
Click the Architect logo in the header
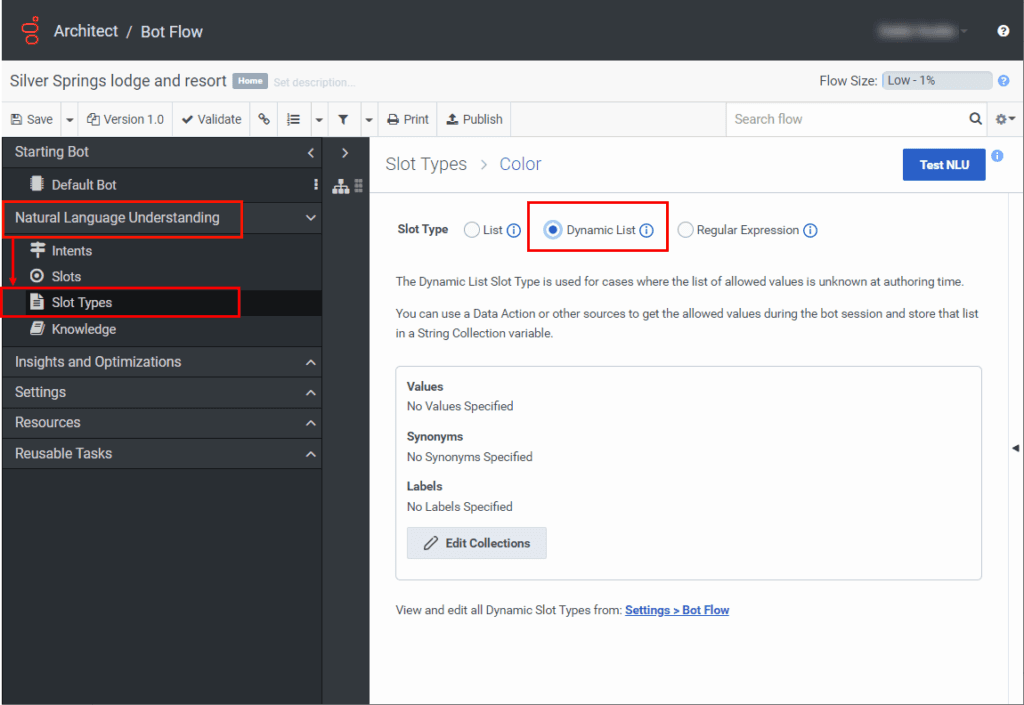(30, 30)
